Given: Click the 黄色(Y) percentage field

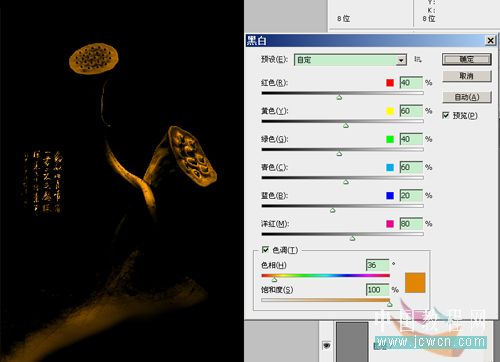Looking at the screenshot, I should 411,111.
